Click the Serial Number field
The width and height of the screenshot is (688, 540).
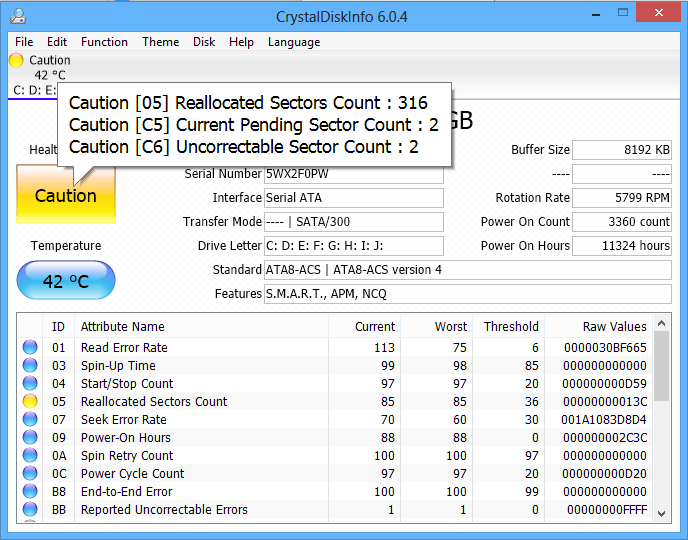point(353,174)
